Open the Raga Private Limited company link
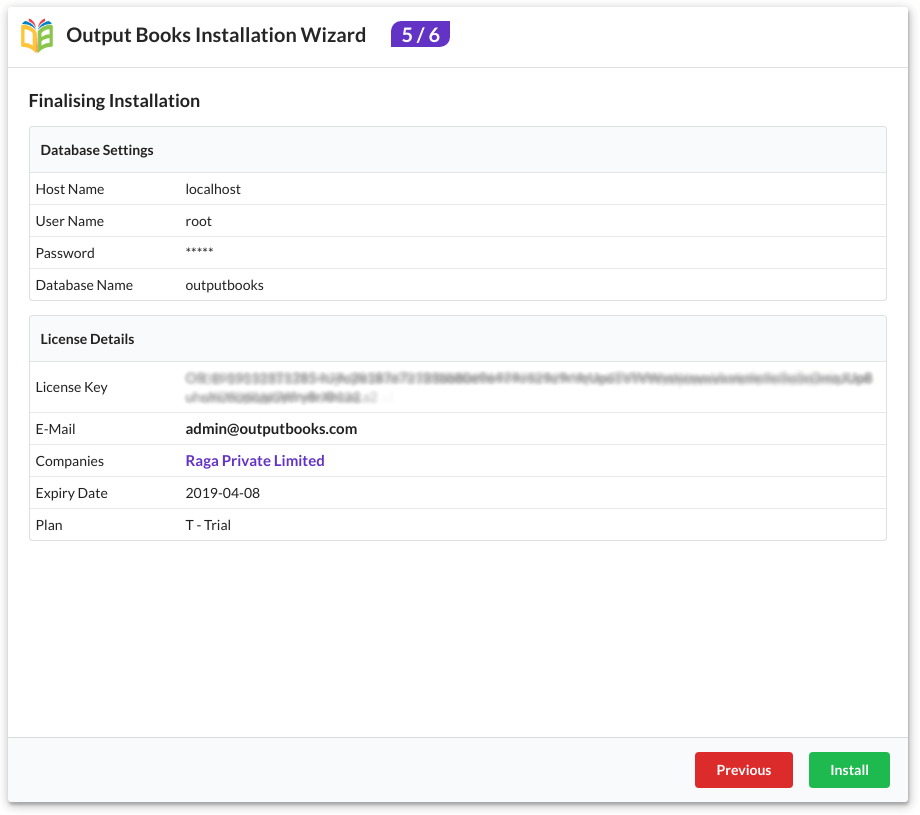Image resolution: width=920 pixels, height=815 pixels. click(x=255, y=461)
